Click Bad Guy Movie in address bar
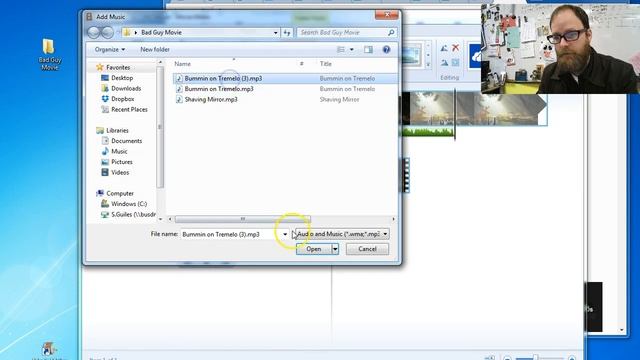 coord(161,32)
